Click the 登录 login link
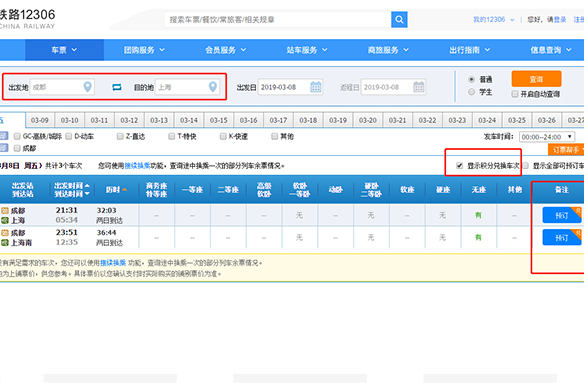This screenshot has width=584, height=383. 560,19
